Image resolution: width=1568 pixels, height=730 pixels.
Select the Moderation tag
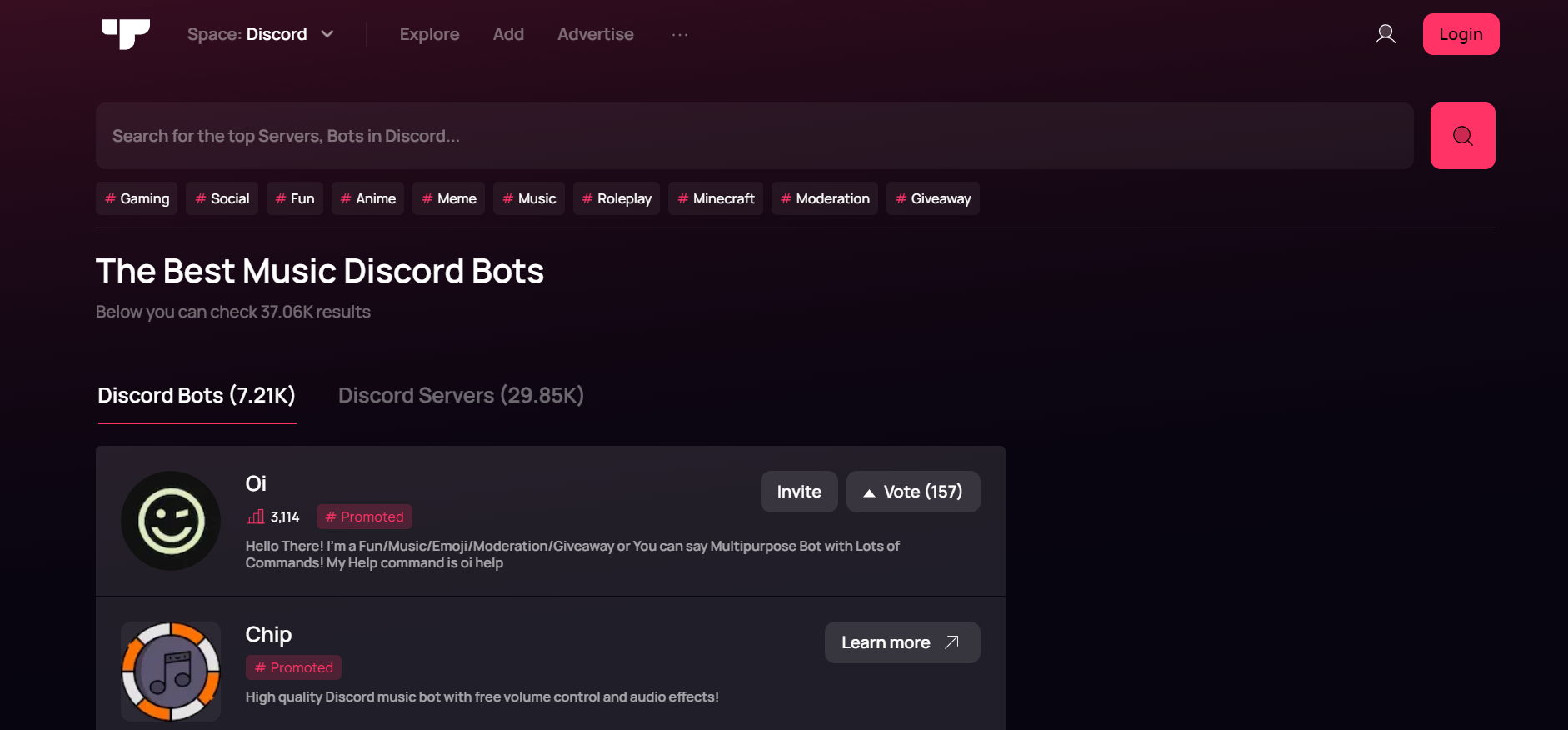(825, 198)
